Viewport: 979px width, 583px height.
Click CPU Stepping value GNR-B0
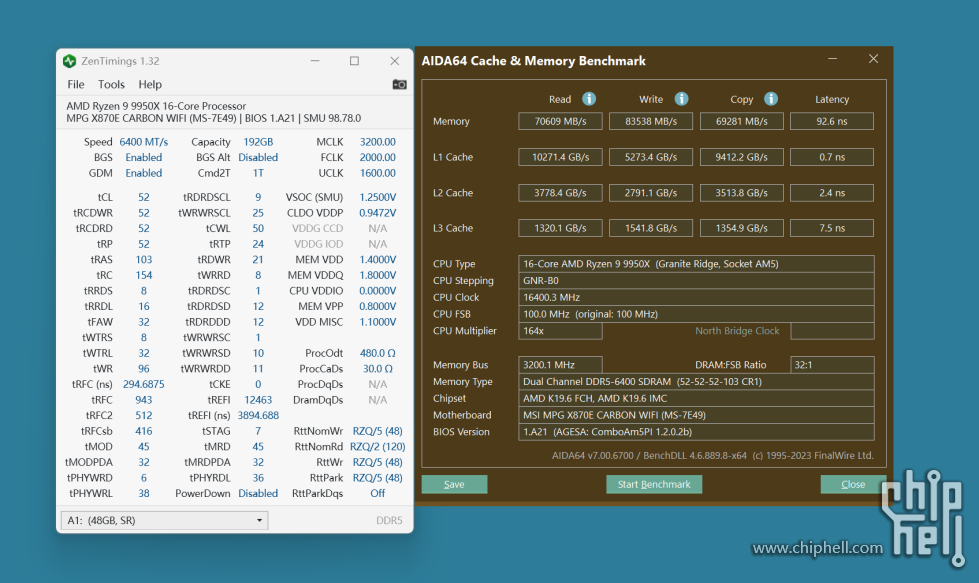[696, 280]
